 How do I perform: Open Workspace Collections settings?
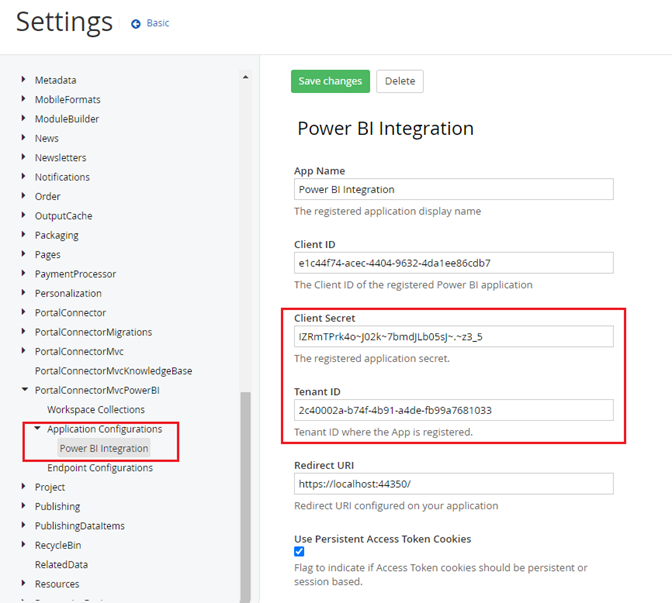pos(96,409)
